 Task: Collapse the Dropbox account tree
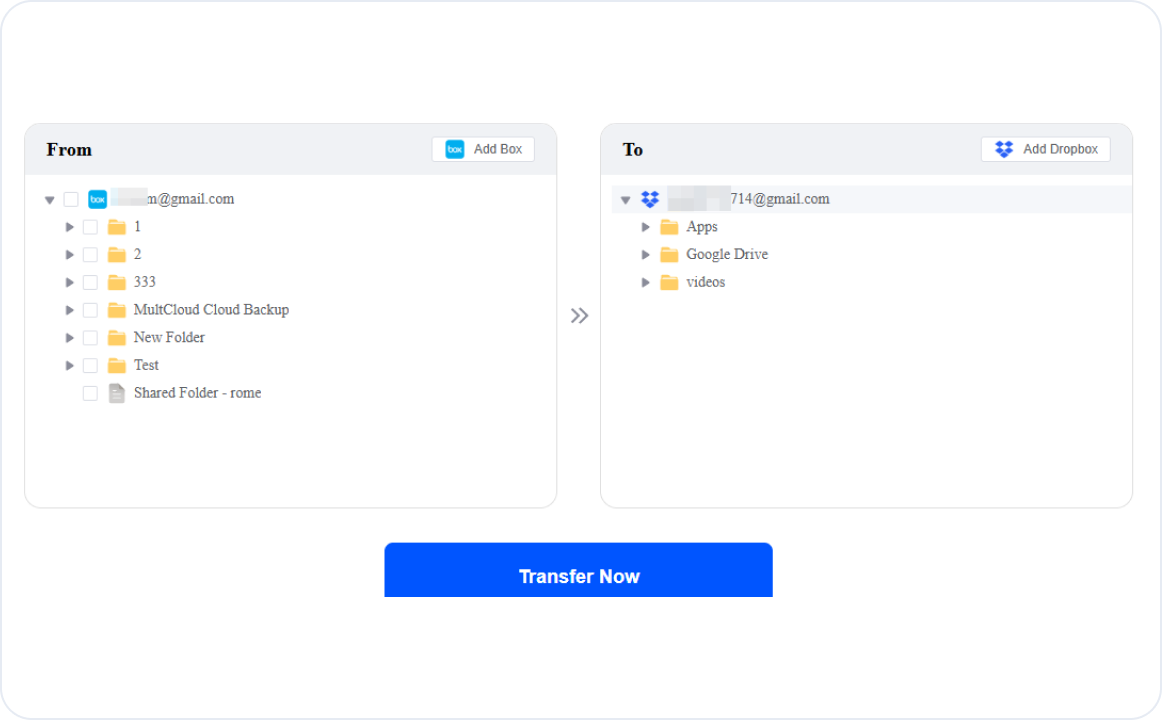tap(625, 200)
